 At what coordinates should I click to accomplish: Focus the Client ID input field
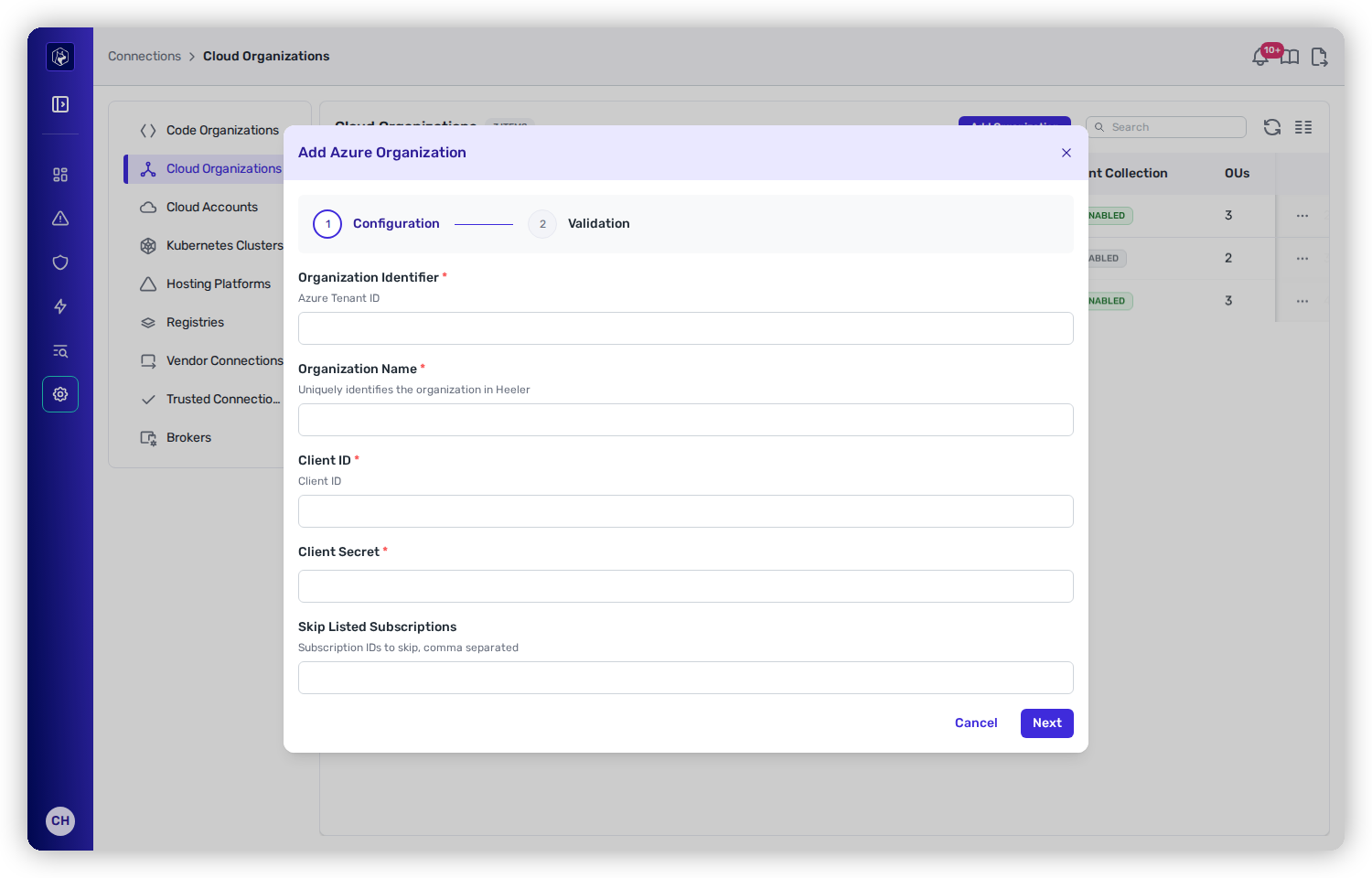click(x=686, y=511)
